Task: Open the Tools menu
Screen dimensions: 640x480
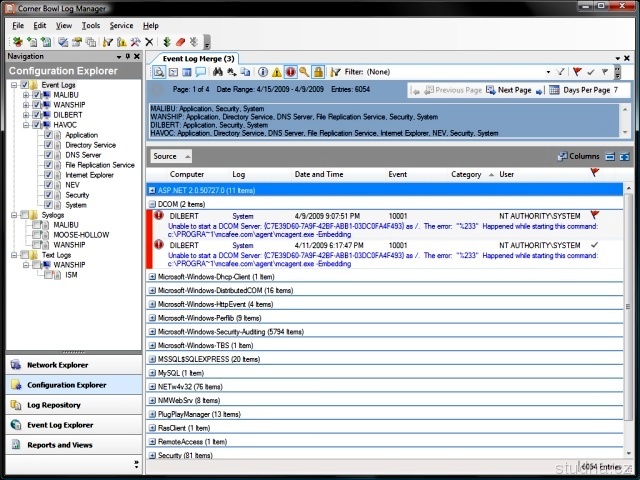Action: pyautogui.click(x=91, y=25)
